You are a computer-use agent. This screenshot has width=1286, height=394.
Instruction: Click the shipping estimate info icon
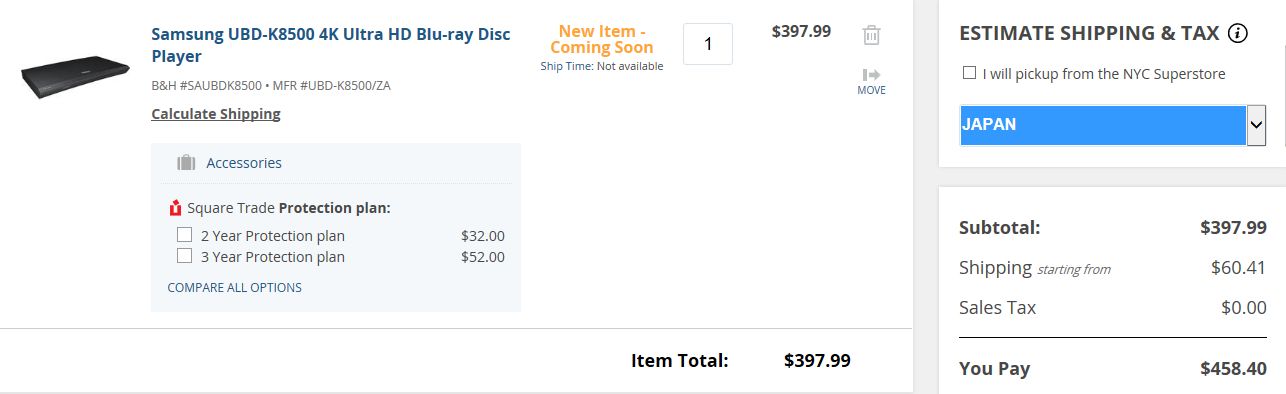point(1238,34)
